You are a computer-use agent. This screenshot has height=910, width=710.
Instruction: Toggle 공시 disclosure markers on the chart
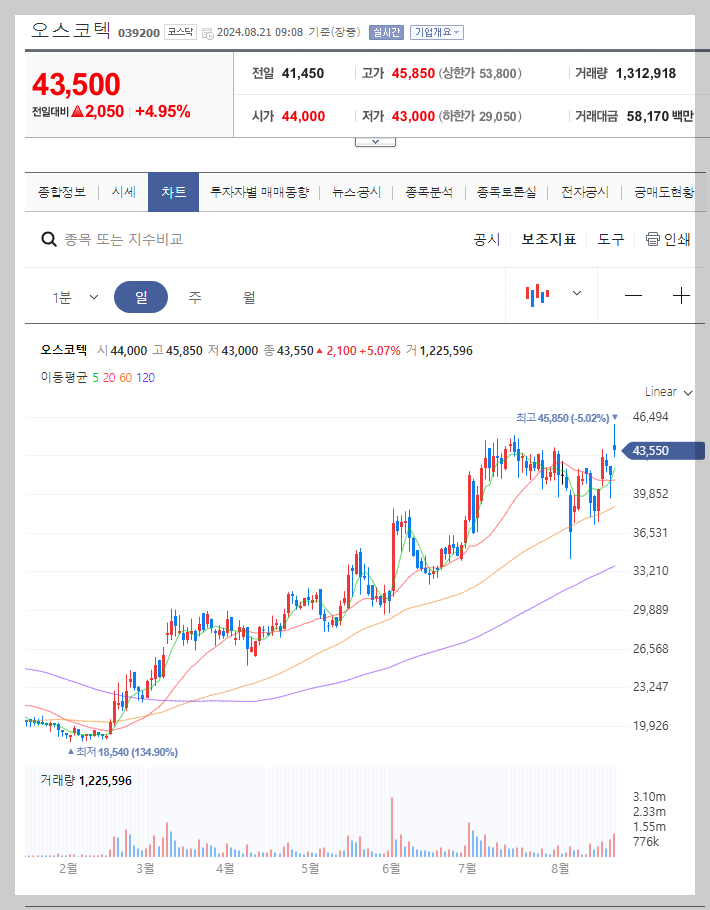pos(487,239)
